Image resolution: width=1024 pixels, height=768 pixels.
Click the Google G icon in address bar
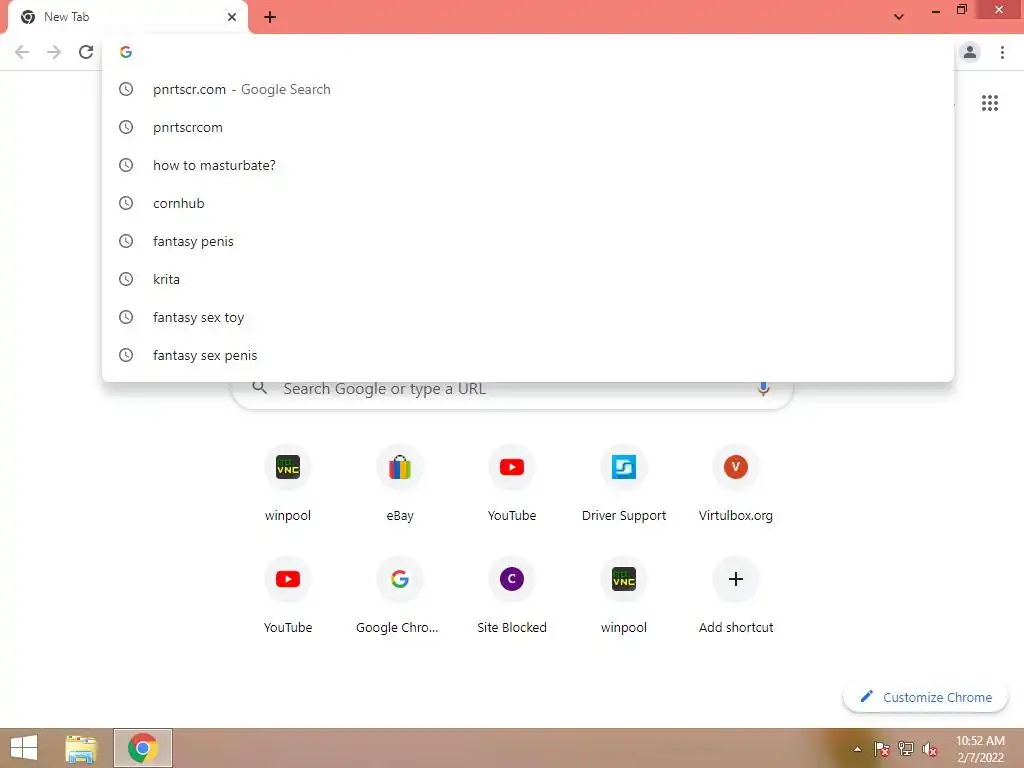(126, 52)
